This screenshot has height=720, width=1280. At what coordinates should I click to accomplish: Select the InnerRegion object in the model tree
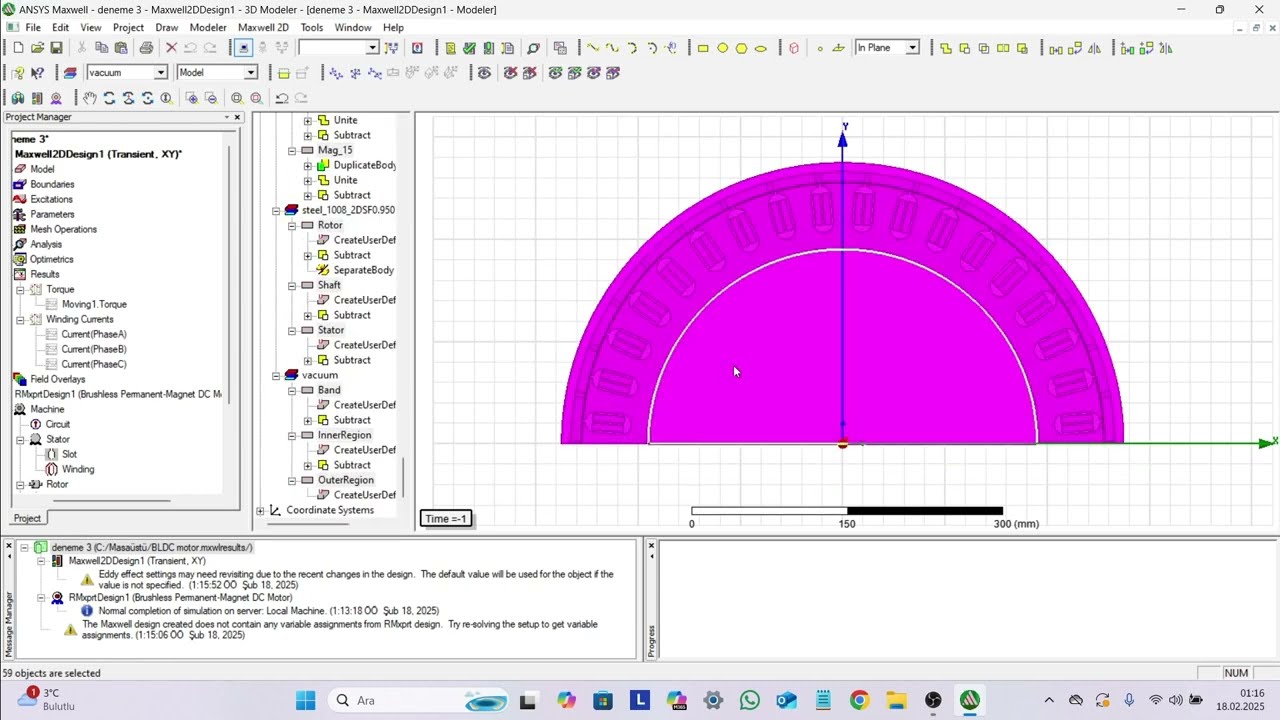click(x=344, y=435)
